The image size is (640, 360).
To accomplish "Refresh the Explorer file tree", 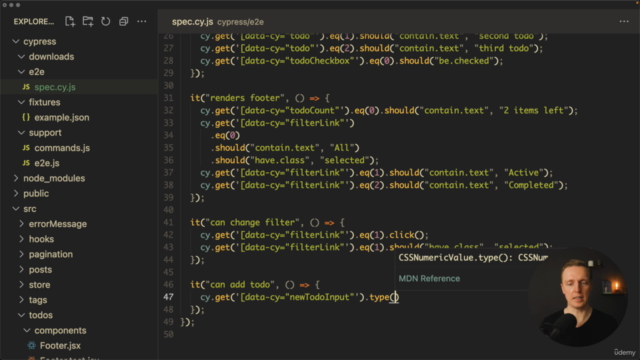I will pos(106,21).
